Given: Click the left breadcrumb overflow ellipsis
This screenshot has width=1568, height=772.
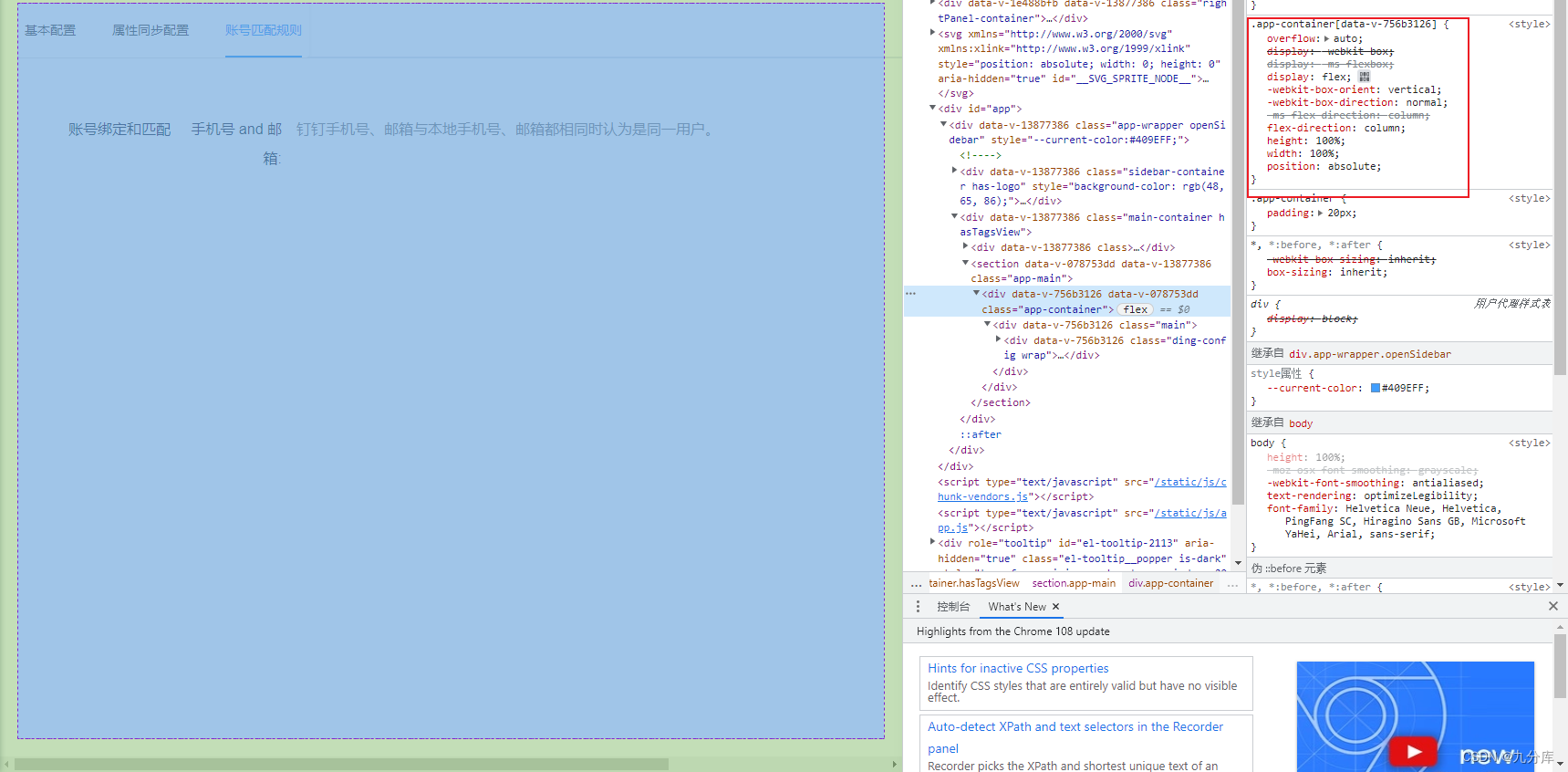Looking at the screenshot, I should (x=916, y=584).
